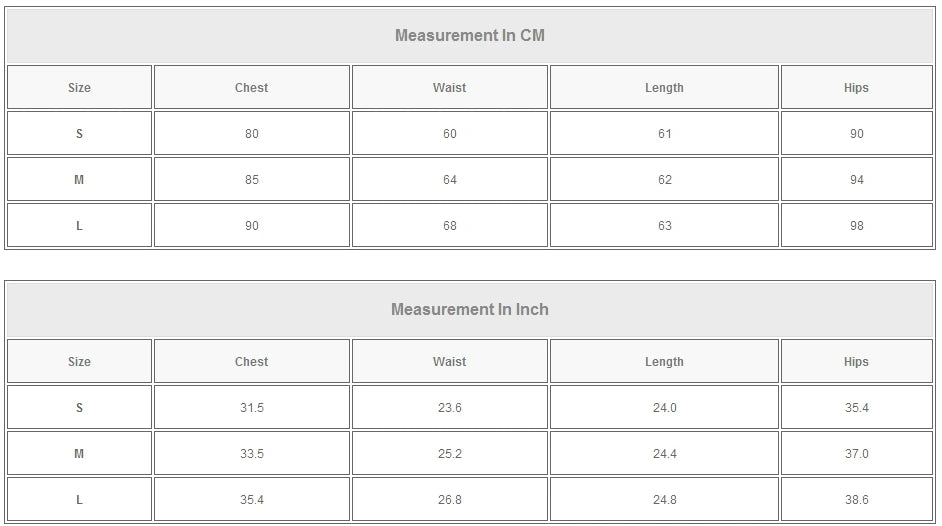Click the chest value 80 cell
Screen dimensions: 942x526
[251, 134]
